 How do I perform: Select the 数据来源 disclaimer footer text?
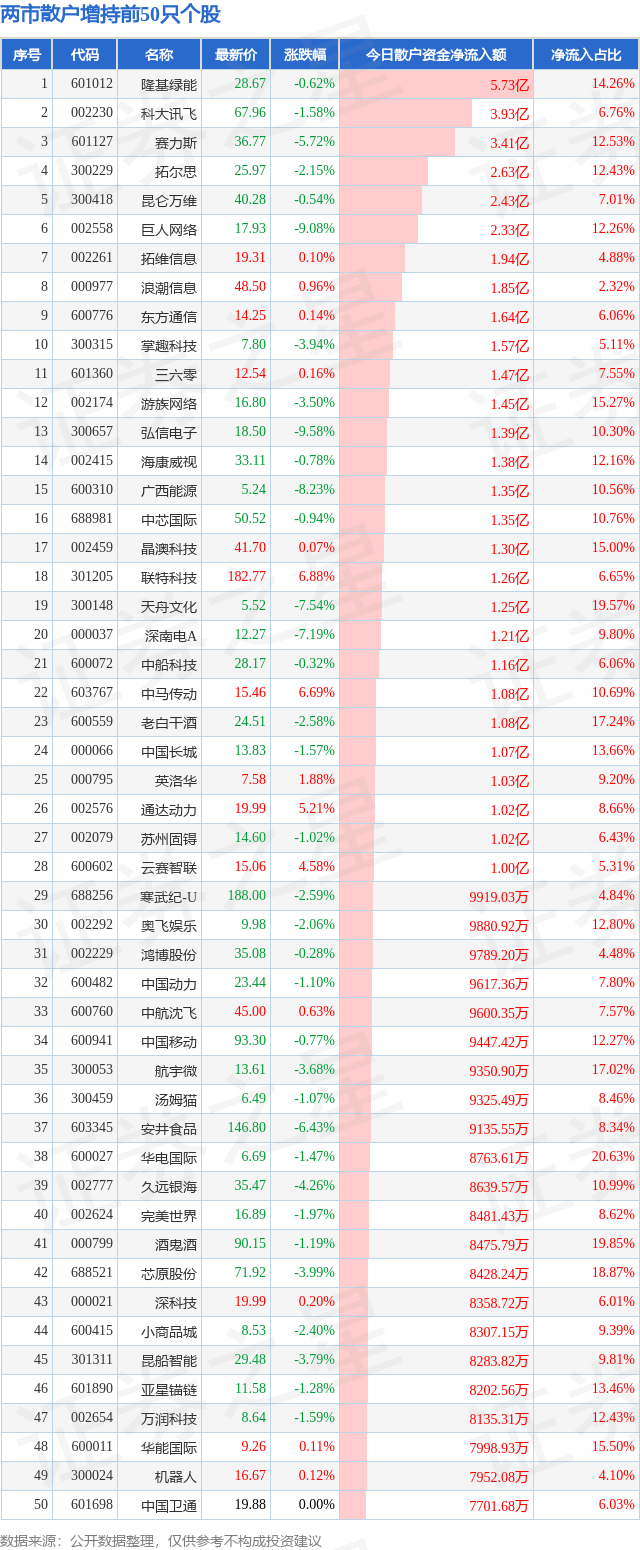[x=162, y=1541]
